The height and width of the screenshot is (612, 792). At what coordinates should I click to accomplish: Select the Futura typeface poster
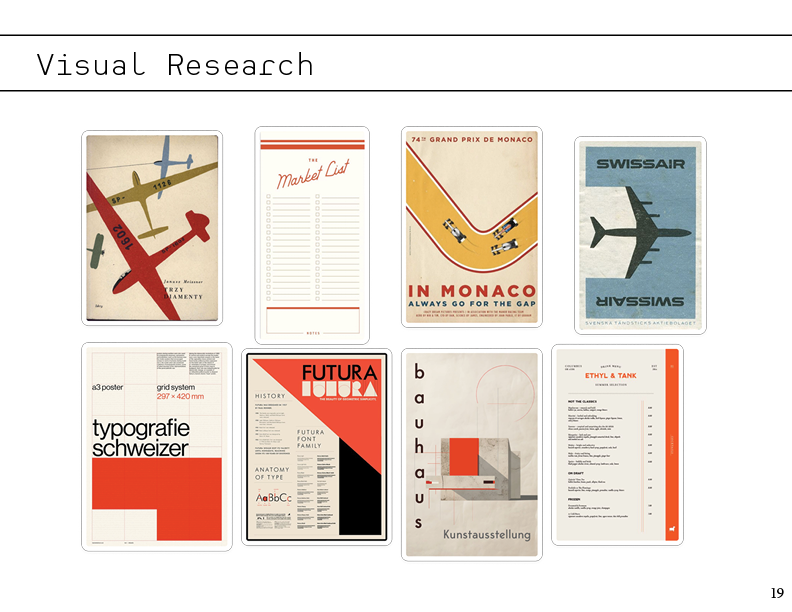click(x=317, y=447)
